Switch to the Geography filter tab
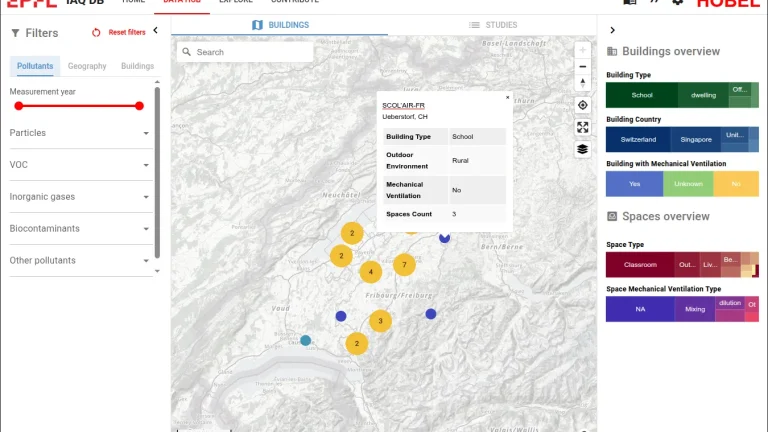This screenshot has height=432, width=768. 87,66
